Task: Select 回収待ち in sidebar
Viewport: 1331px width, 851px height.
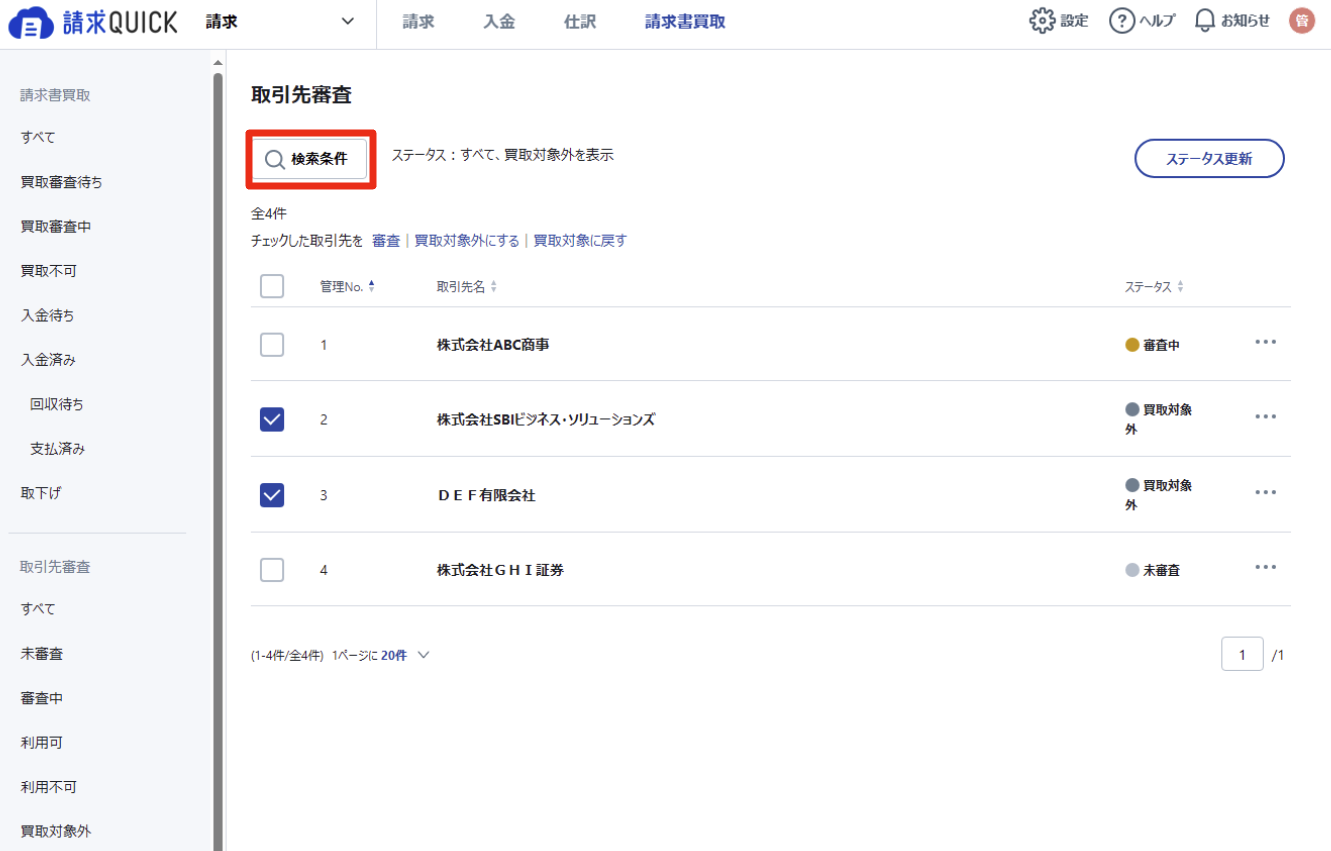Action: (x=57, y=405)
